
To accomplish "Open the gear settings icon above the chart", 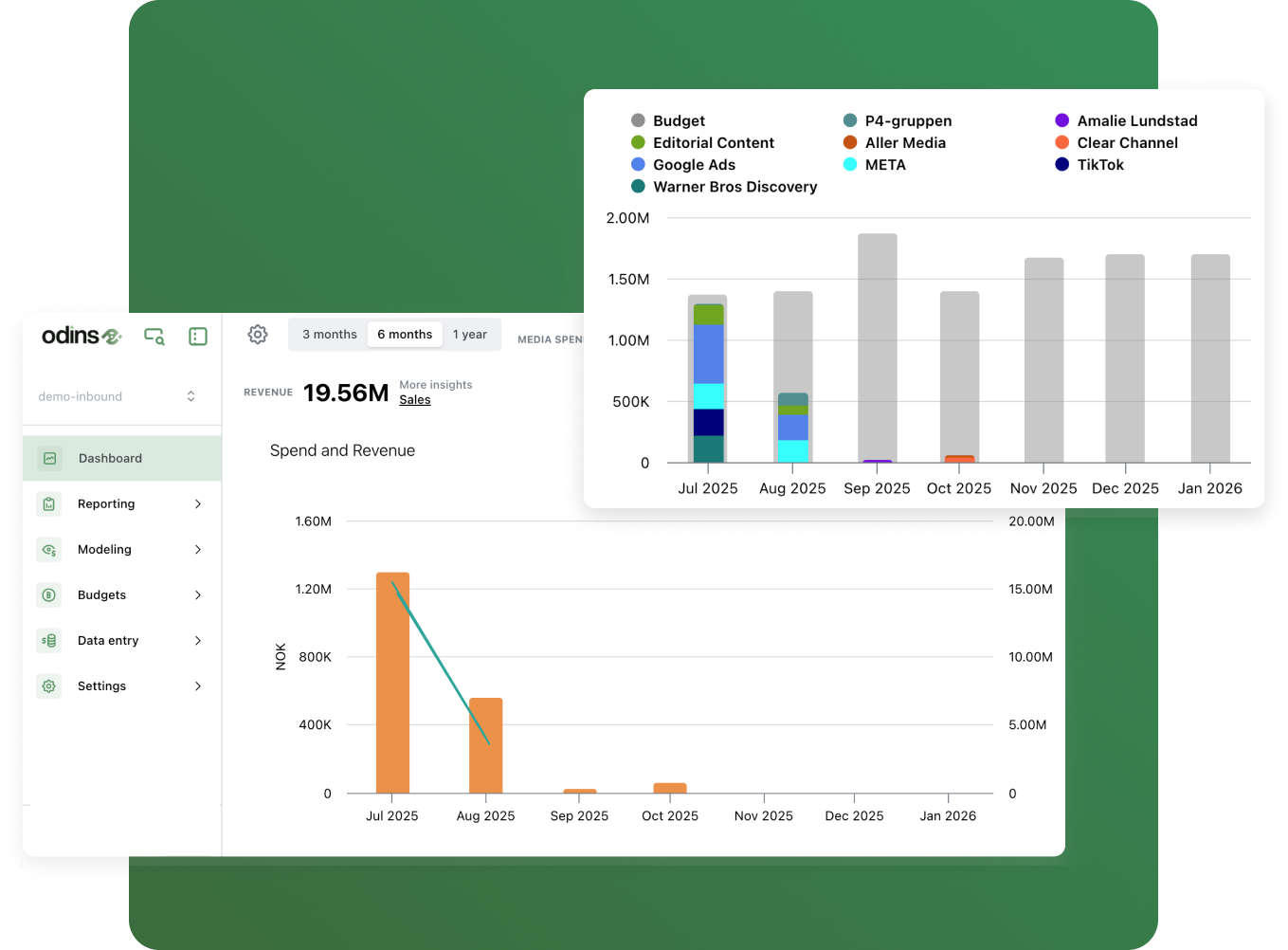I will coord(258,335).
